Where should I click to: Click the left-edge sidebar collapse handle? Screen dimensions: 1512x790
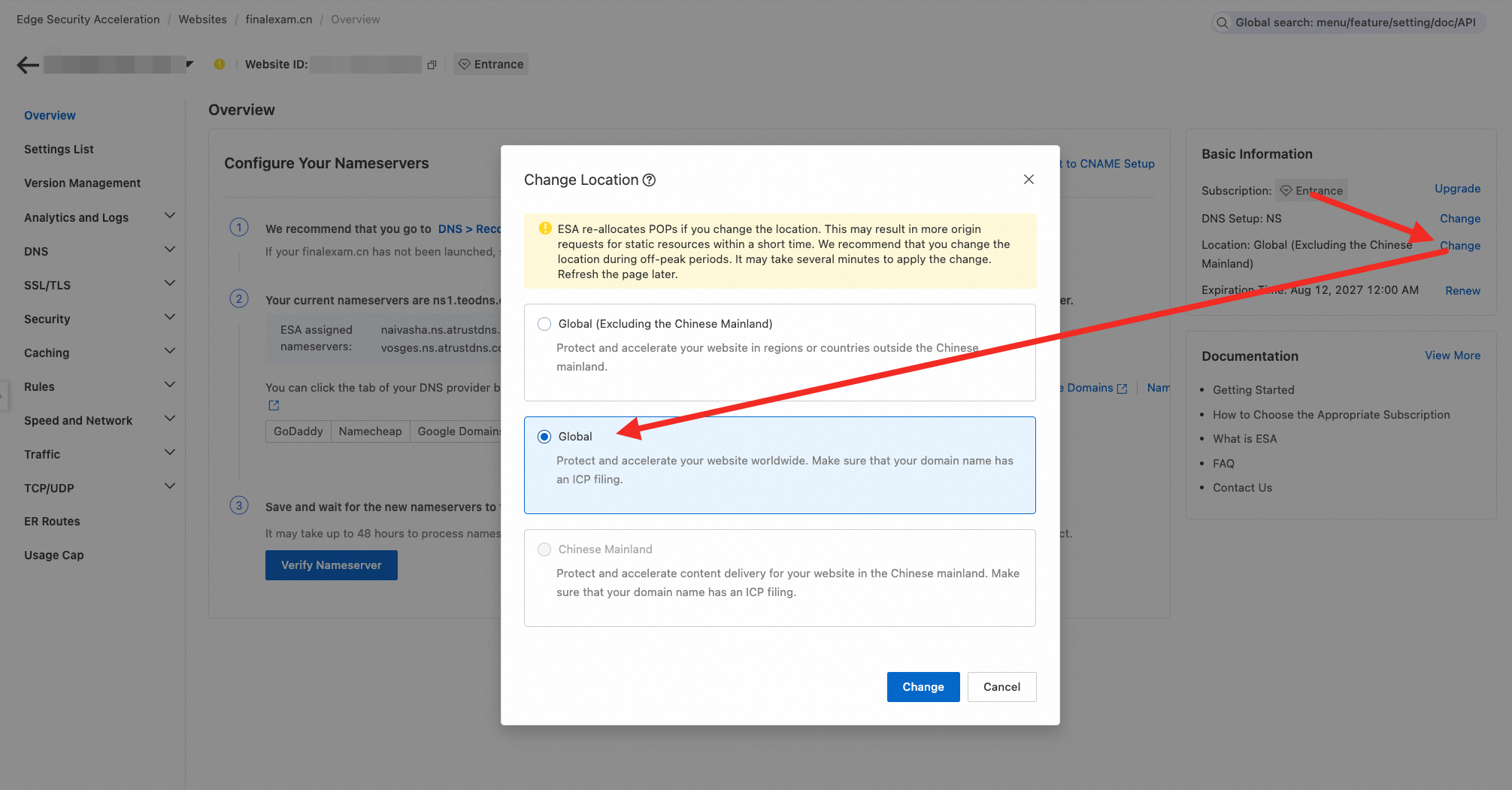4,396
